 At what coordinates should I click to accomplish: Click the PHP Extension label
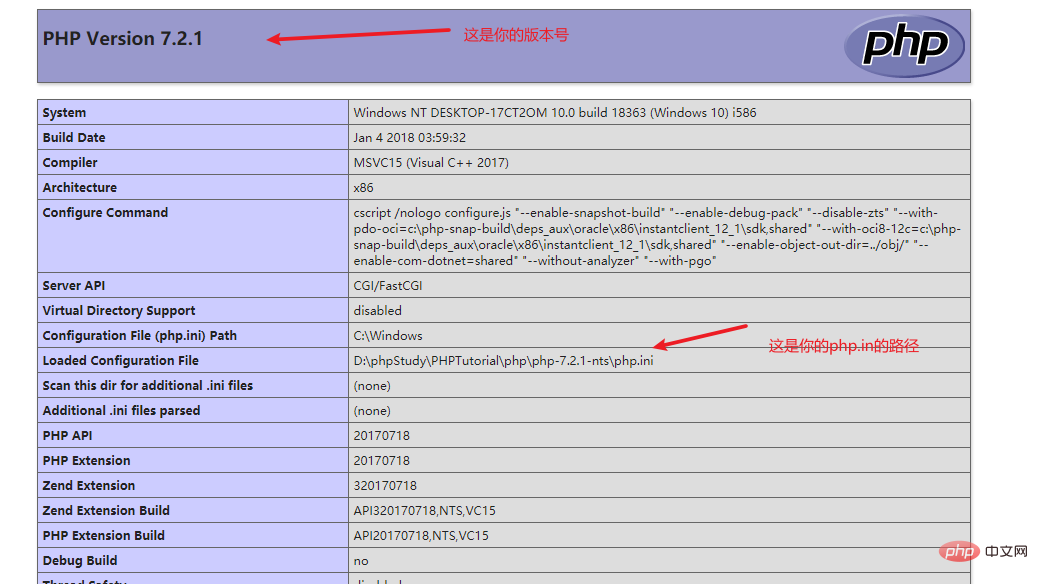(x=87, y=461)
